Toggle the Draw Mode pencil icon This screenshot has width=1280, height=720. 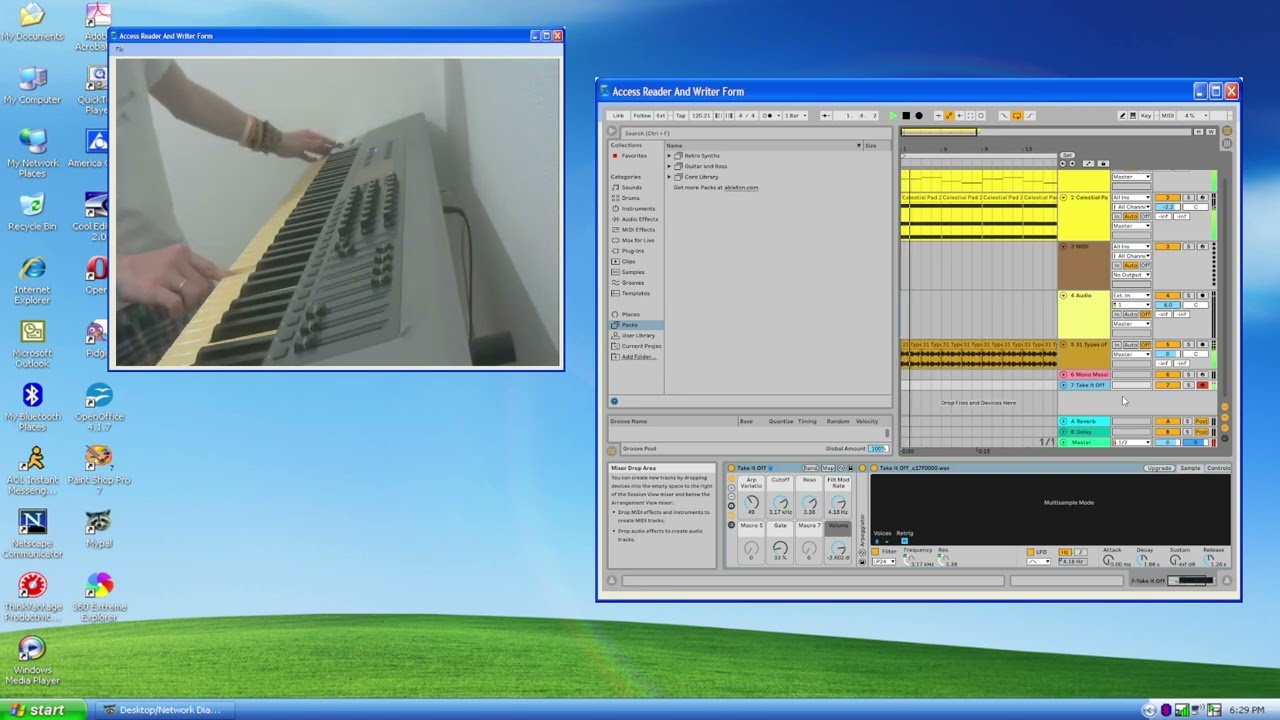[x=1122, y=115]
